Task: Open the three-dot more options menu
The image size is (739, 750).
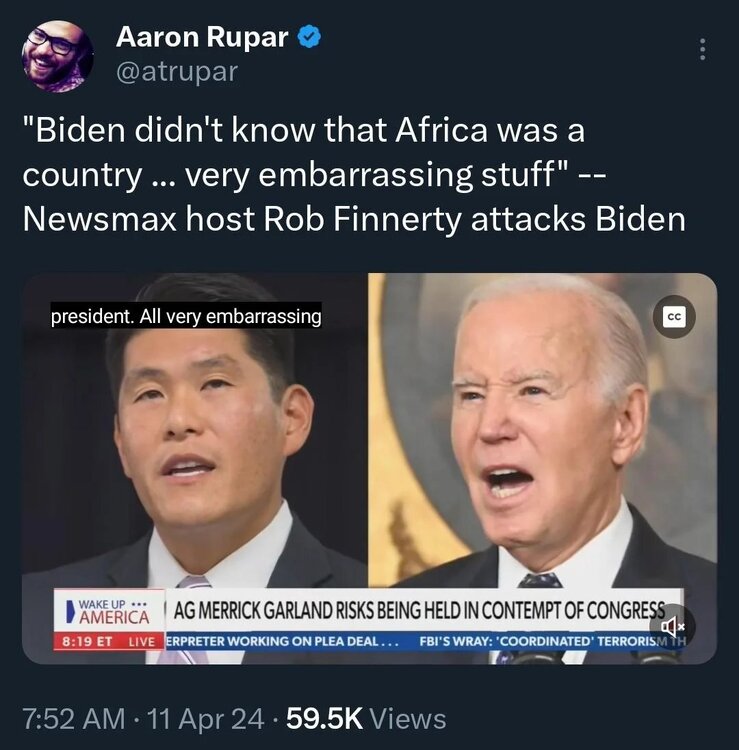Action: point(702,49)
